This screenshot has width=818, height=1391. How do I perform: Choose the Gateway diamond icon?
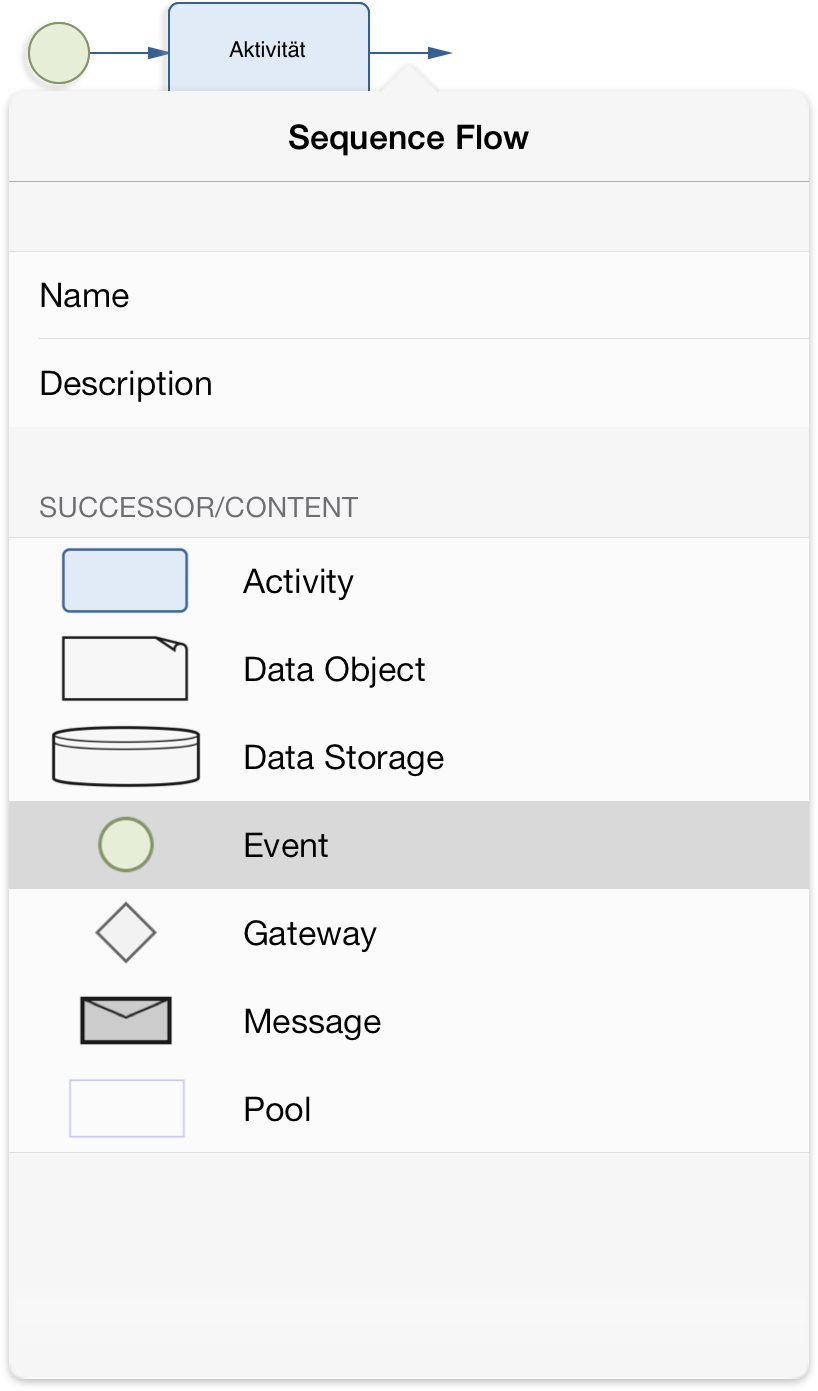pyautogui.click(x=126, y=933)
